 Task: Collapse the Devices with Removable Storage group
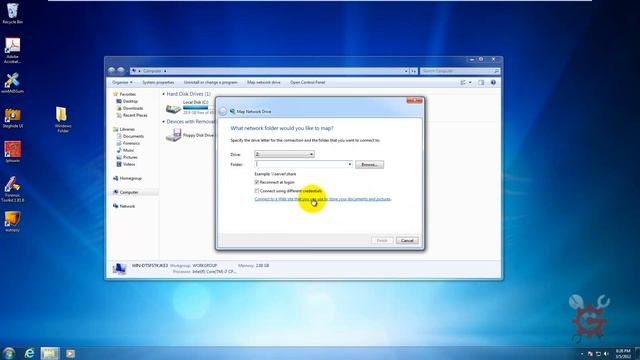pos(164,122)
